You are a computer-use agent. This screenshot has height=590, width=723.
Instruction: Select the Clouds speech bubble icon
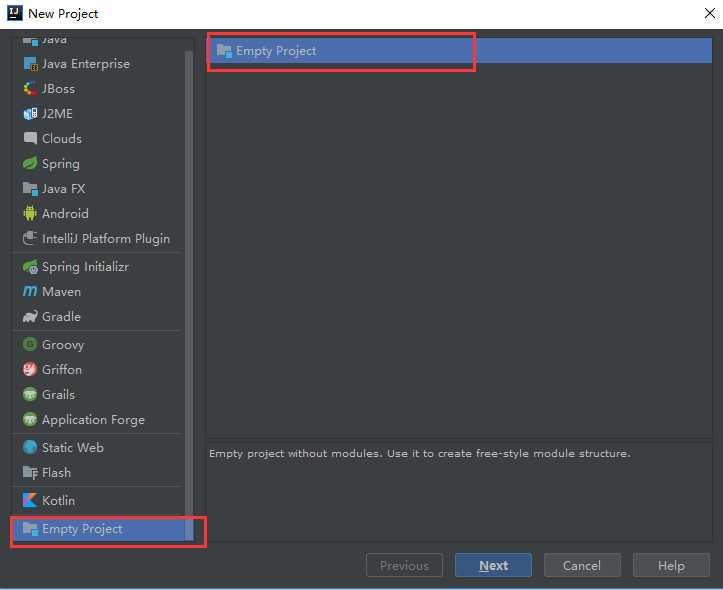point(30,138)
